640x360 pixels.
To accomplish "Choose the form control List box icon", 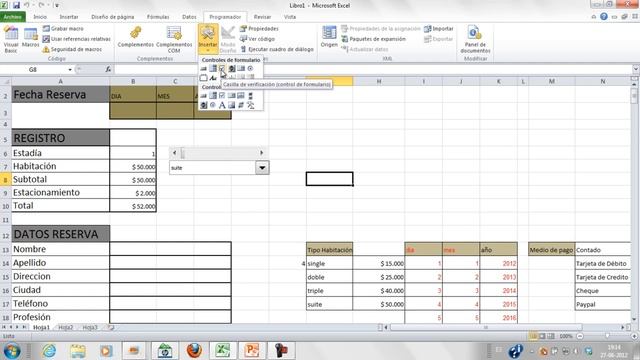I will point(241,69).
